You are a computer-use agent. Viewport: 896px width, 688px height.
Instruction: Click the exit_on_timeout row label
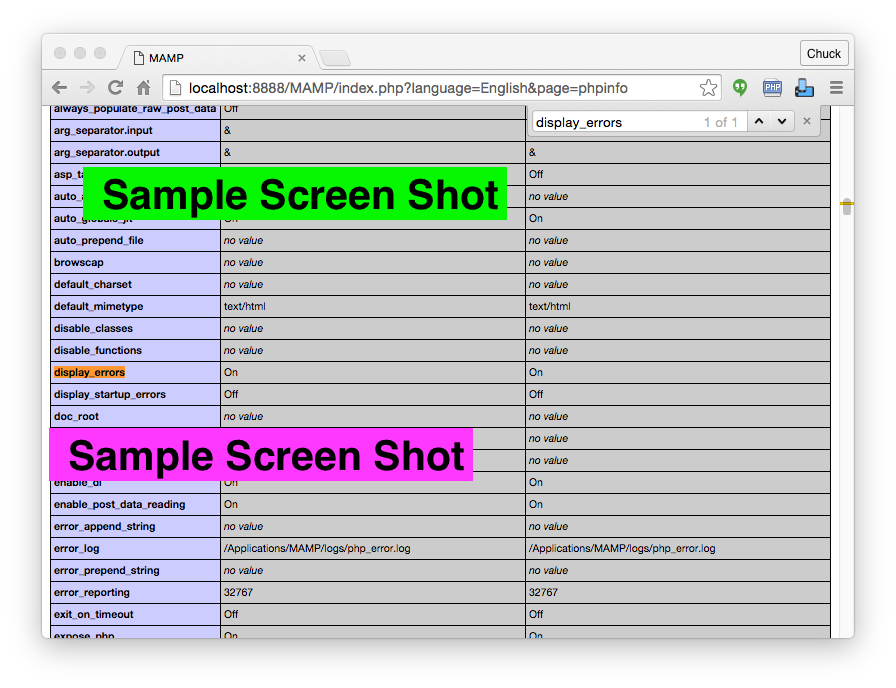94,614
